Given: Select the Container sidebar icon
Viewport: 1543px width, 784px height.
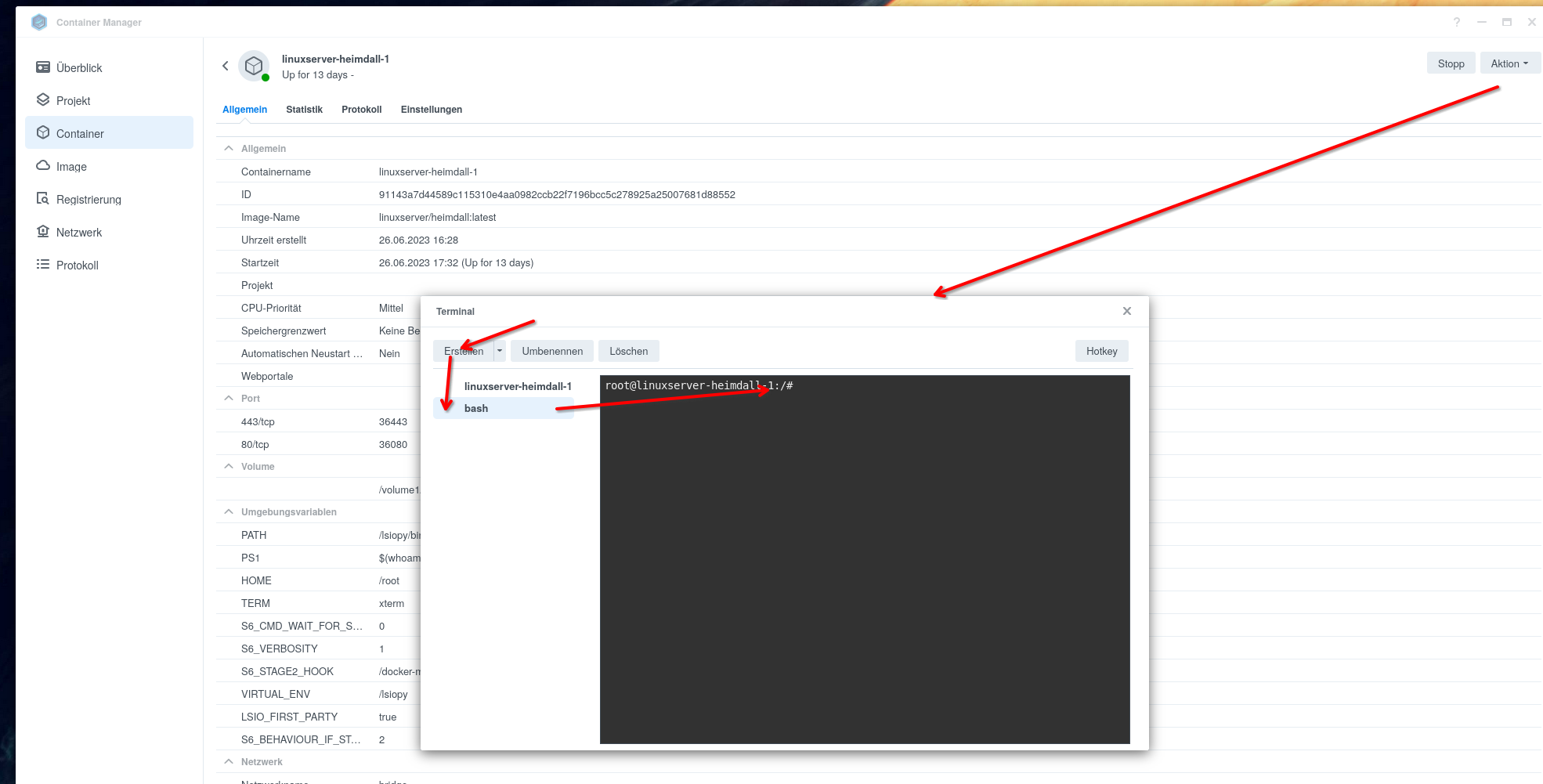Looking at the screenshot, I should pos(43,133).
